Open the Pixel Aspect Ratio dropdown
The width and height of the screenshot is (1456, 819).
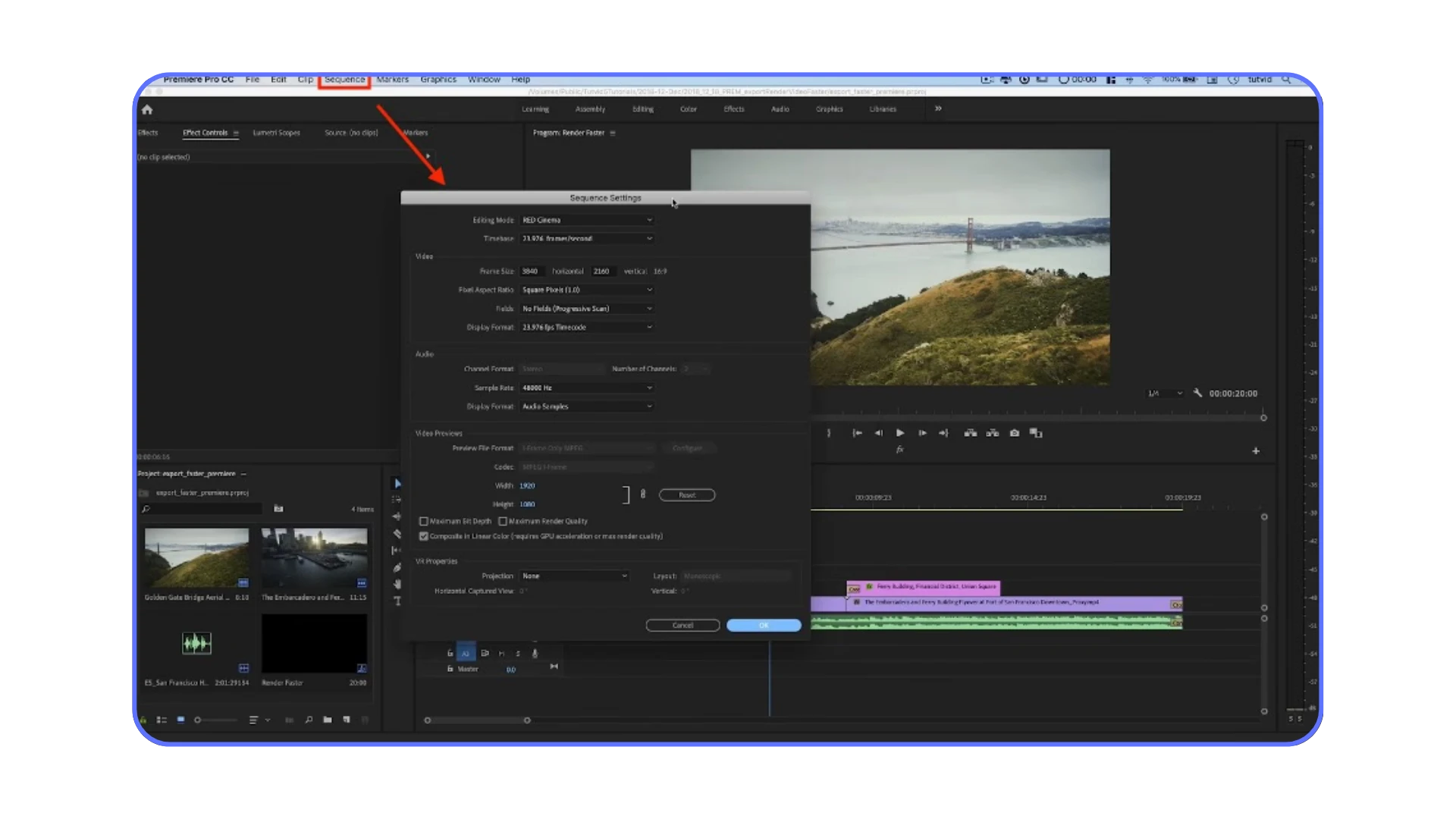pos(587,290)
